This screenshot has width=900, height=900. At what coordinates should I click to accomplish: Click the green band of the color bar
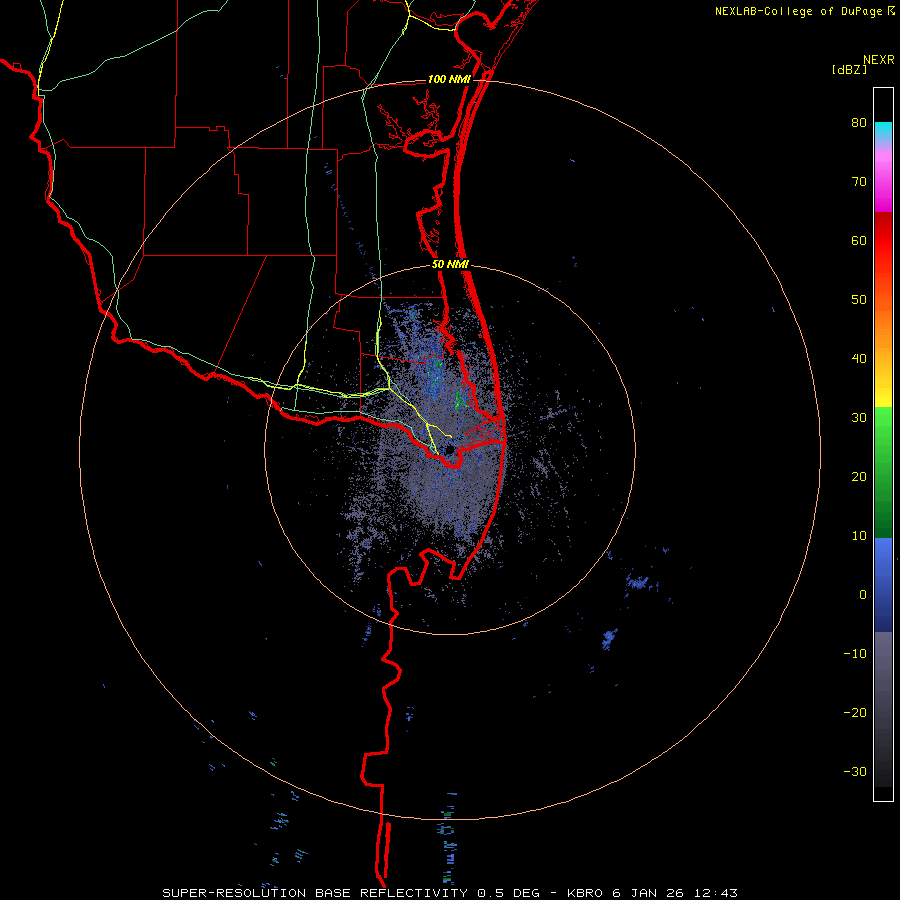(883, 473)
